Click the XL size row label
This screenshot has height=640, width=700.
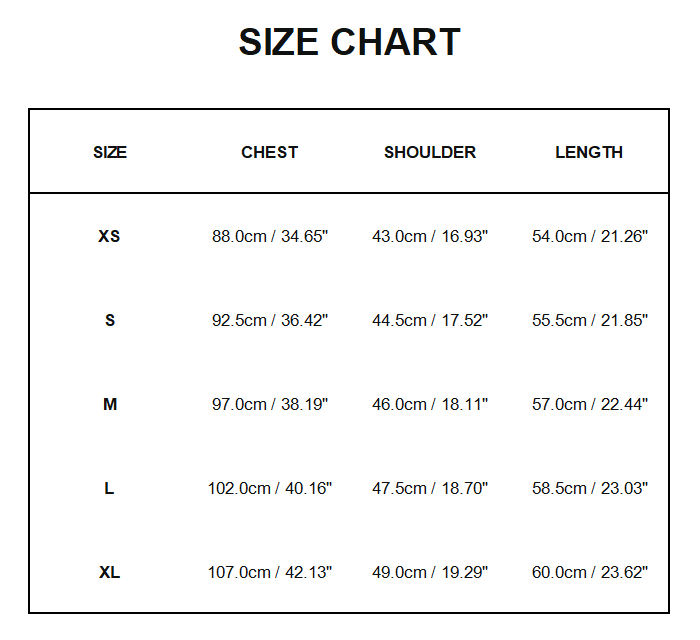point(110,573)
